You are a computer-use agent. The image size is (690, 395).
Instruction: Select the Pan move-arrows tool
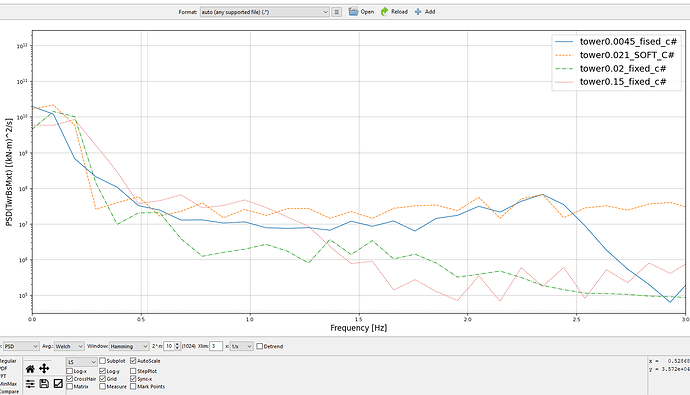coord(44,369)
